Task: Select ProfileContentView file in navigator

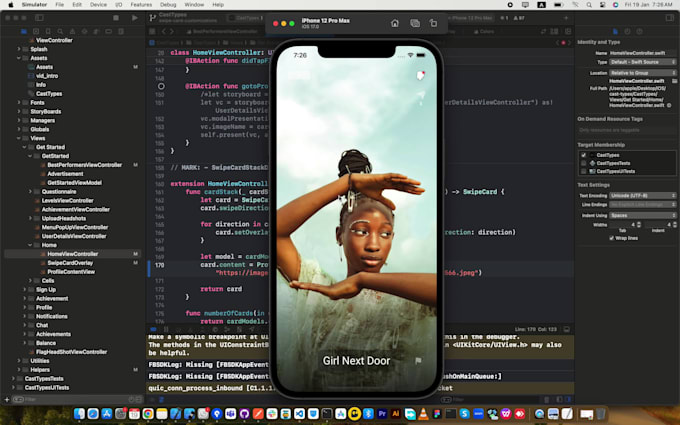Action: [x=71, y=272]
